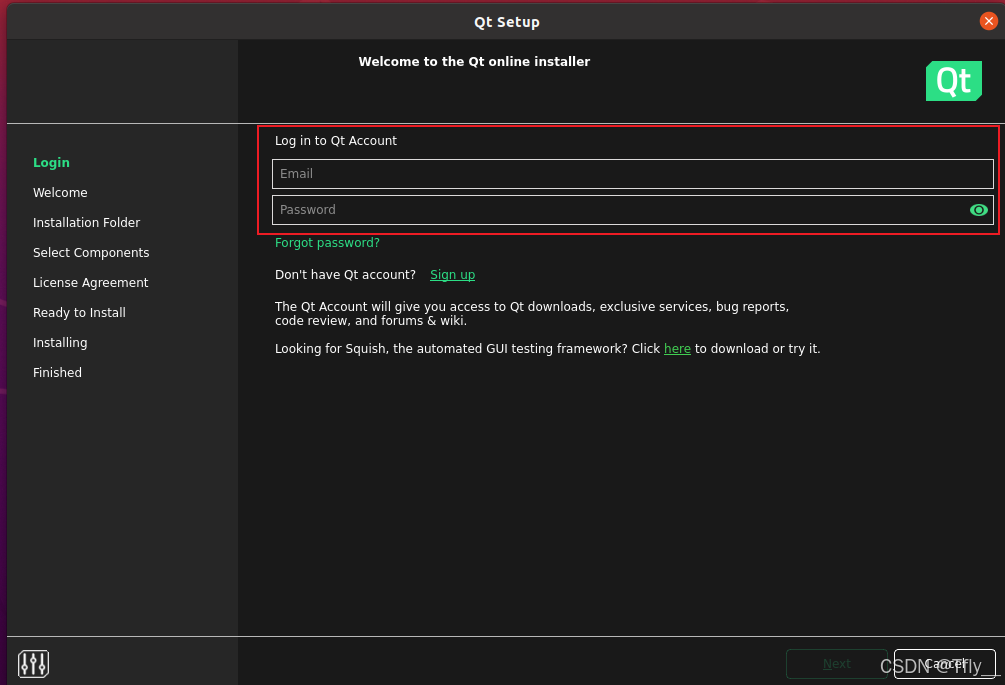Open installer settings sliders icon
The image size is (1005, 685).
pyautogui.click(x=33, y=664)
